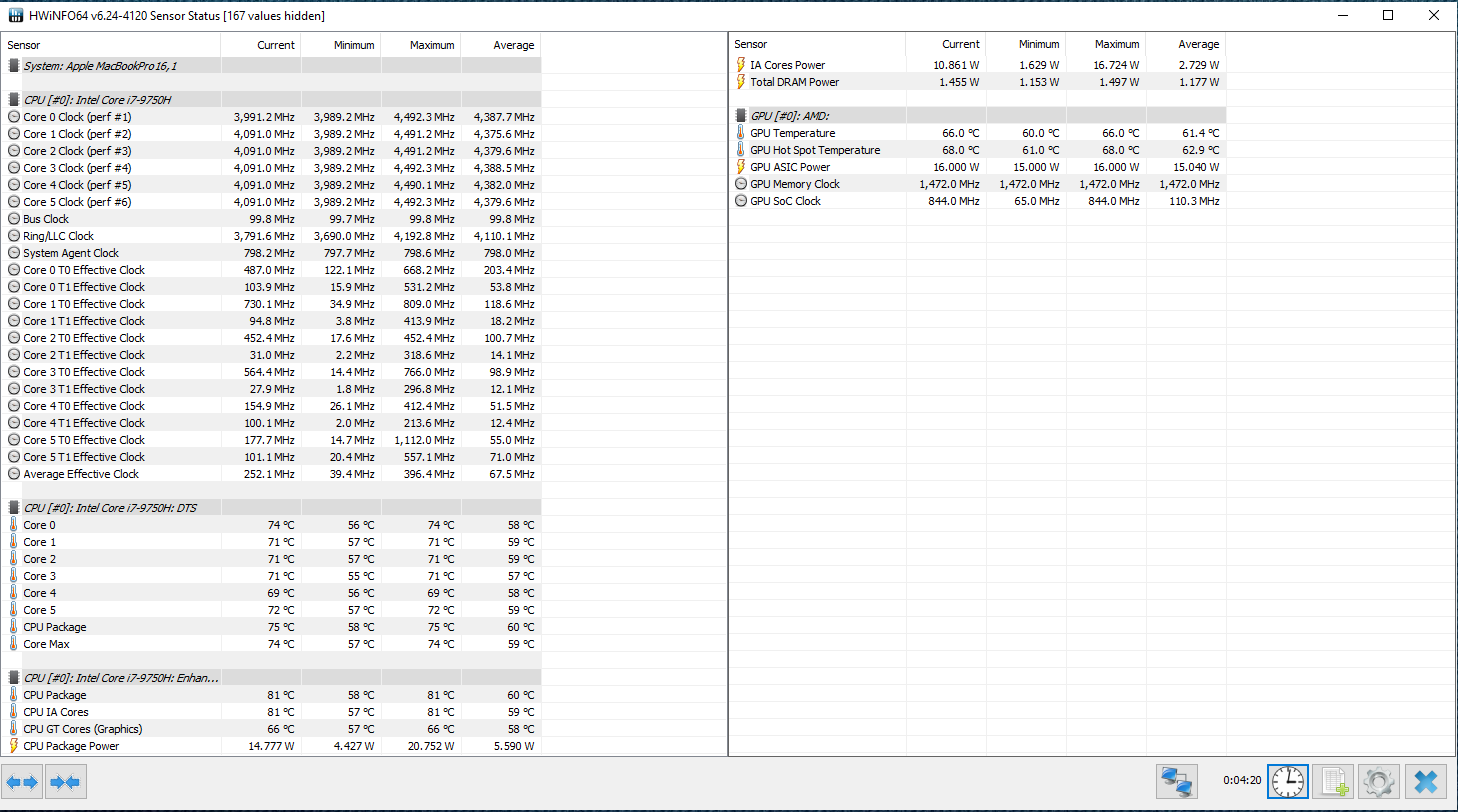Click thermometer icon beside CPU GT Cores (Graphics)
Viewport: 1458px width, 812px height.
click(14, 729)
